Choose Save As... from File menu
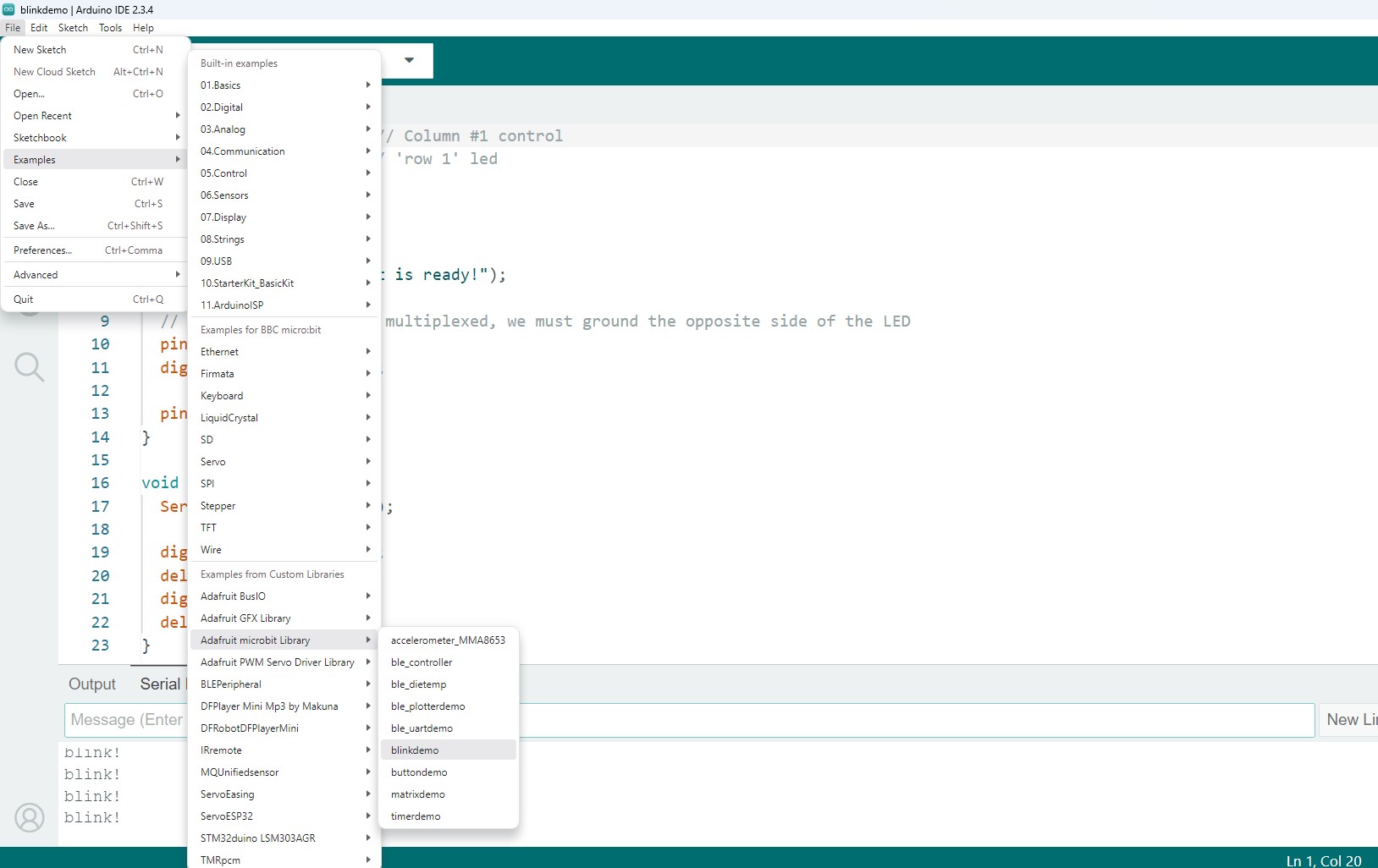The image size is (1378, 868). (x=94, y=226)
